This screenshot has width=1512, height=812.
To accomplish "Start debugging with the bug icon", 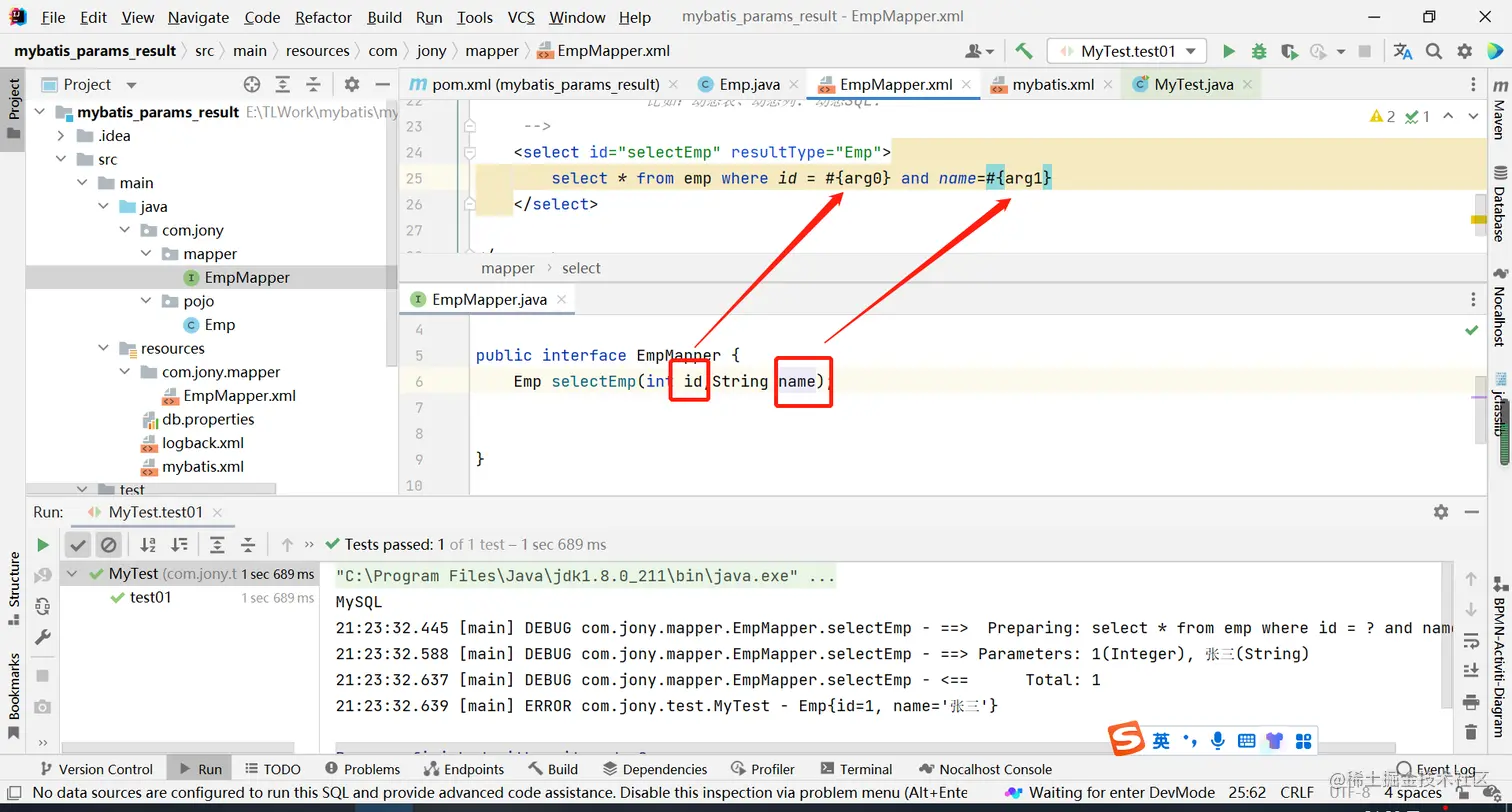I will [x=1259, y=51].
